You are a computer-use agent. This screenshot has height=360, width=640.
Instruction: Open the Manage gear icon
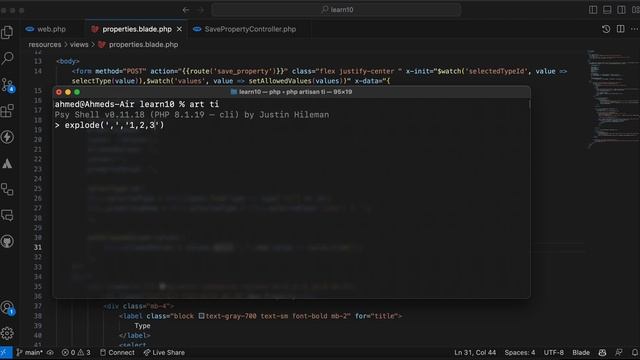(7, 333)
